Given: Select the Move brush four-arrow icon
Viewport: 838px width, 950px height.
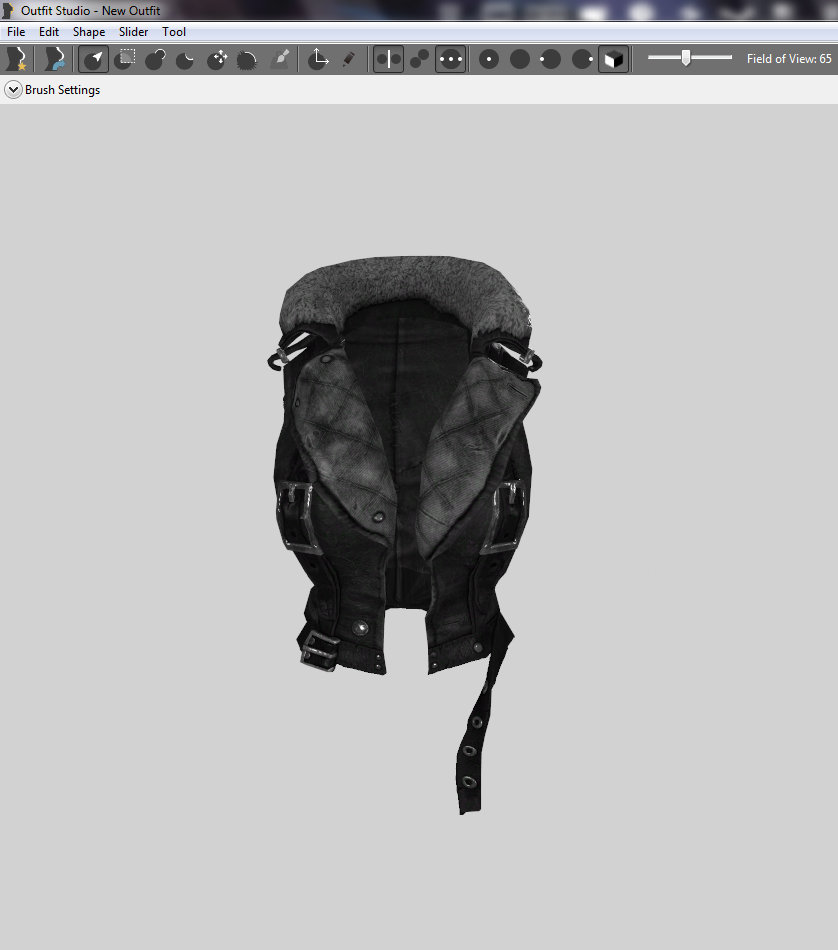Looking at the screenshot, I should point(218,59).
